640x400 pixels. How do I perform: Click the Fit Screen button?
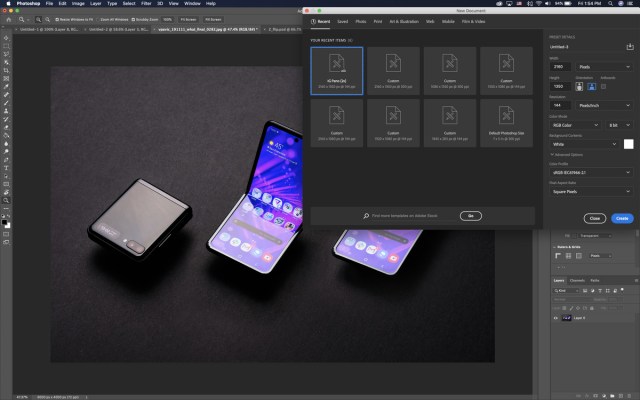[188, 20]
